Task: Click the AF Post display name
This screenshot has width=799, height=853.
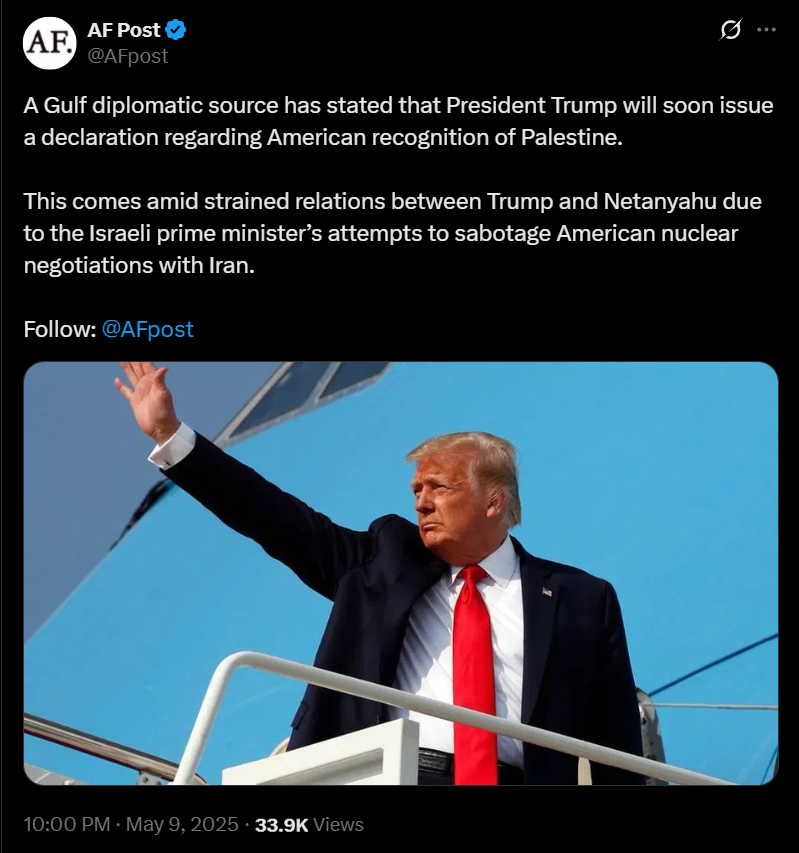Action: pyautogui.click(x=124, y=30)
